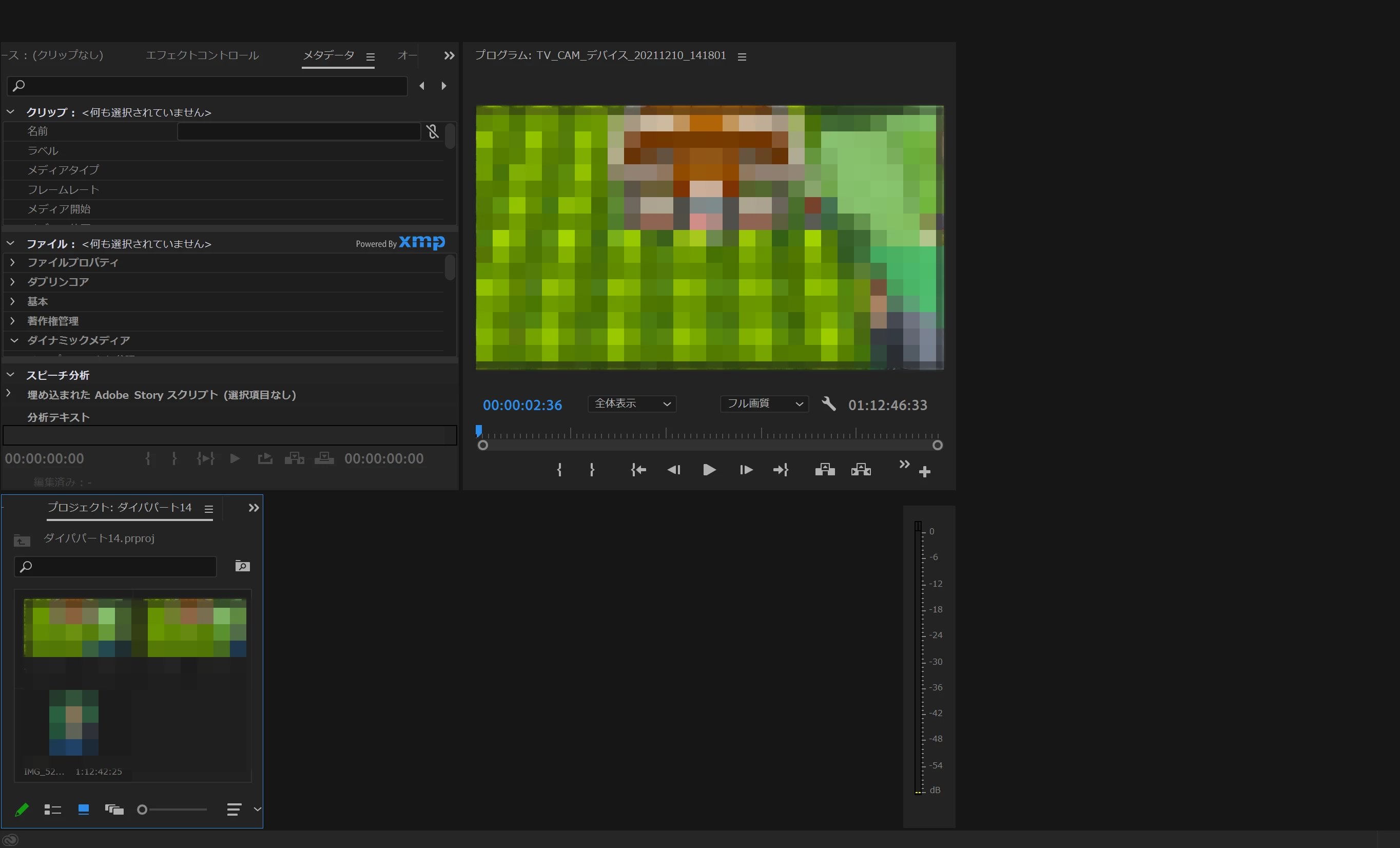The height and width of the screenshot is (848, 1400).
Task: Open the Program monitor wrench settings
Action: coord(828,404)
